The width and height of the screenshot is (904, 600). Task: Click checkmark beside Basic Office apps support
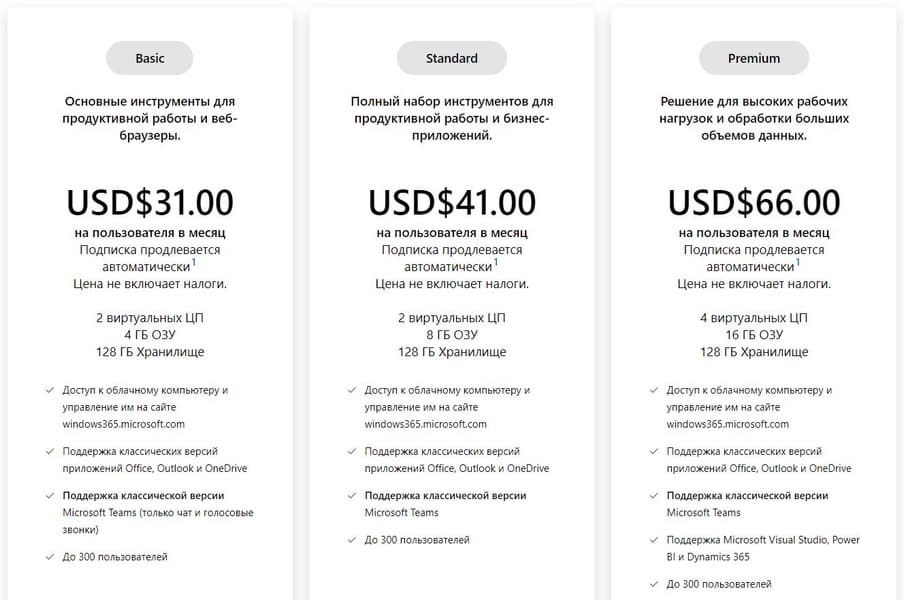50,451
